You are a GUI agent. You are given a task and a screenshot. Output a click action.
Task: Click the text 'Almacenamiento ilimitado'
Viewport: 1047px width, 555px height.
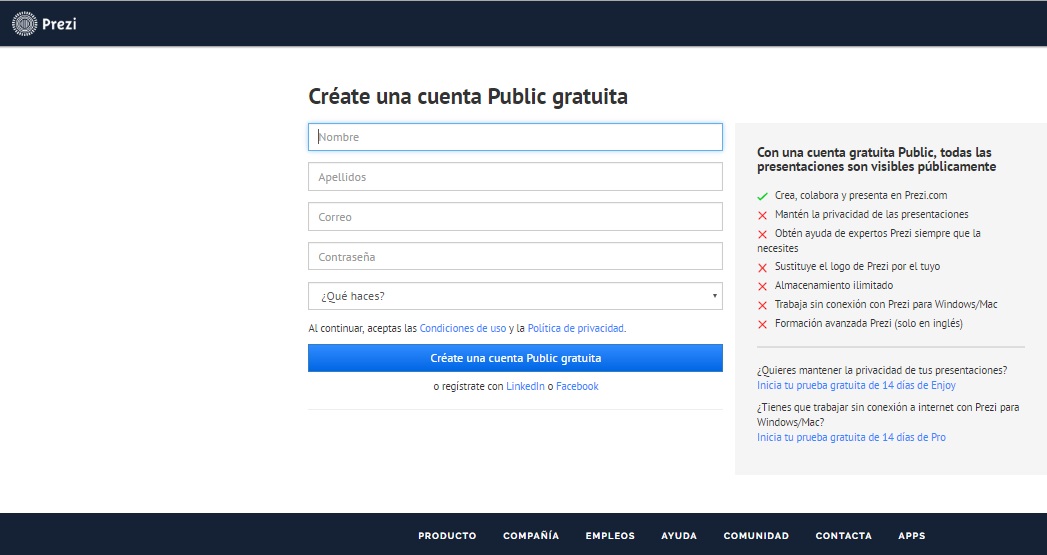[x=833, y=285]
